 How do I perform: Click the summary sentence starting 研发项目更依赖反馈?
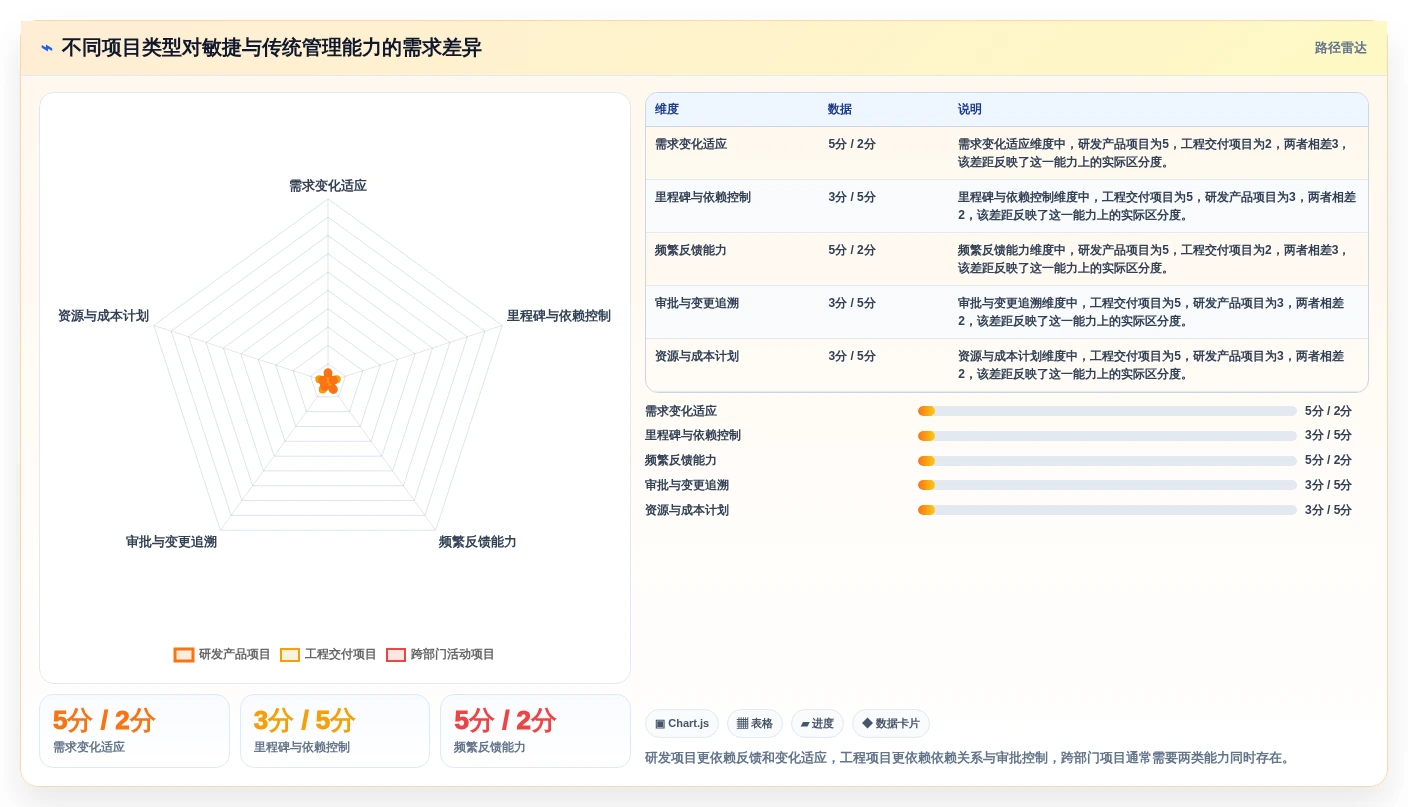[970, 758]
